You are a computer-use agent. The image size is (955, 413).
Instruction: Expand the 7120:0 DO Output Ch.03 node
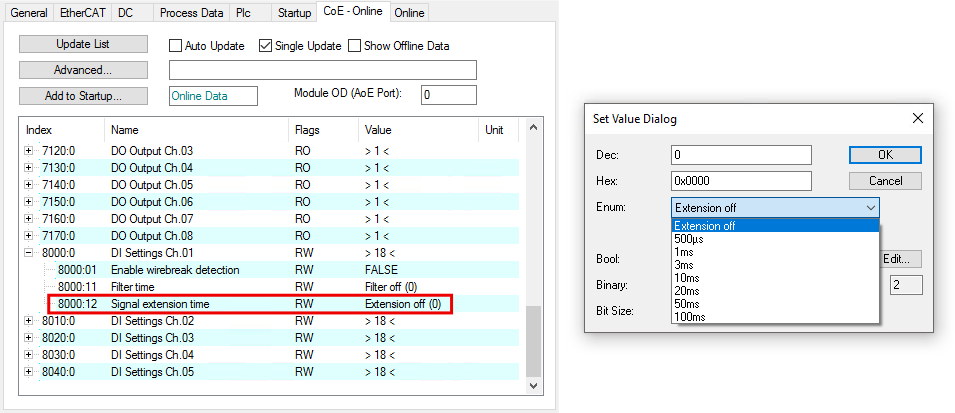pos(29,150)
